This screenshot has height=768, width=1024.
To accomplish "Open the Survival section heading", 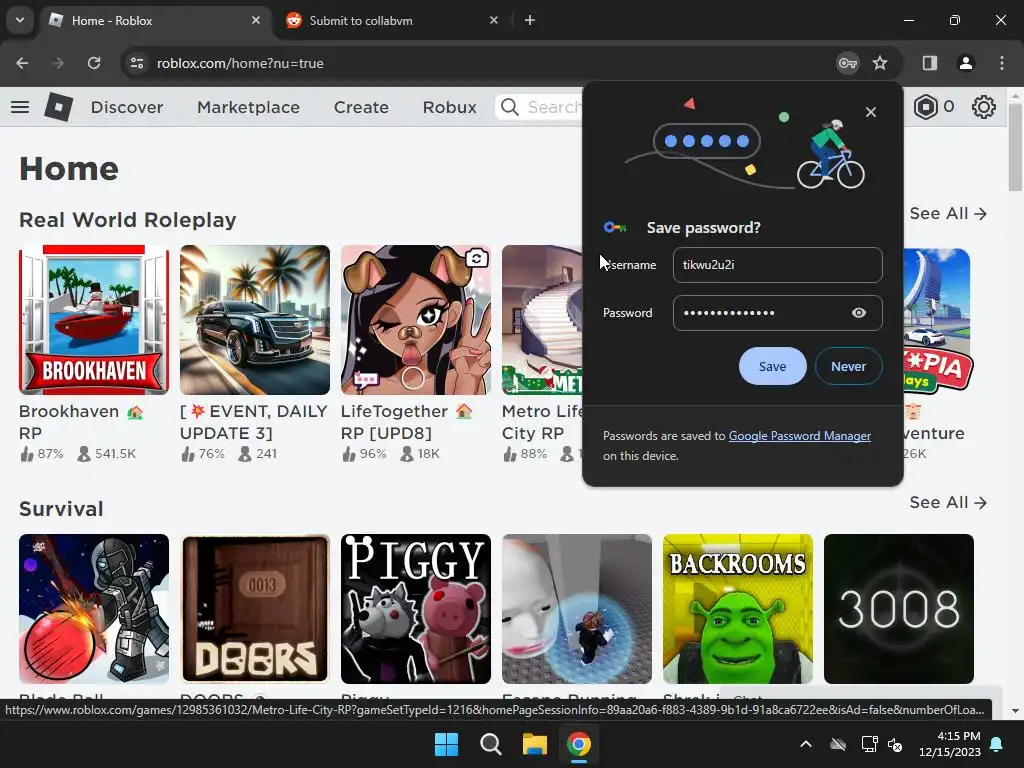I will [61, 509].
